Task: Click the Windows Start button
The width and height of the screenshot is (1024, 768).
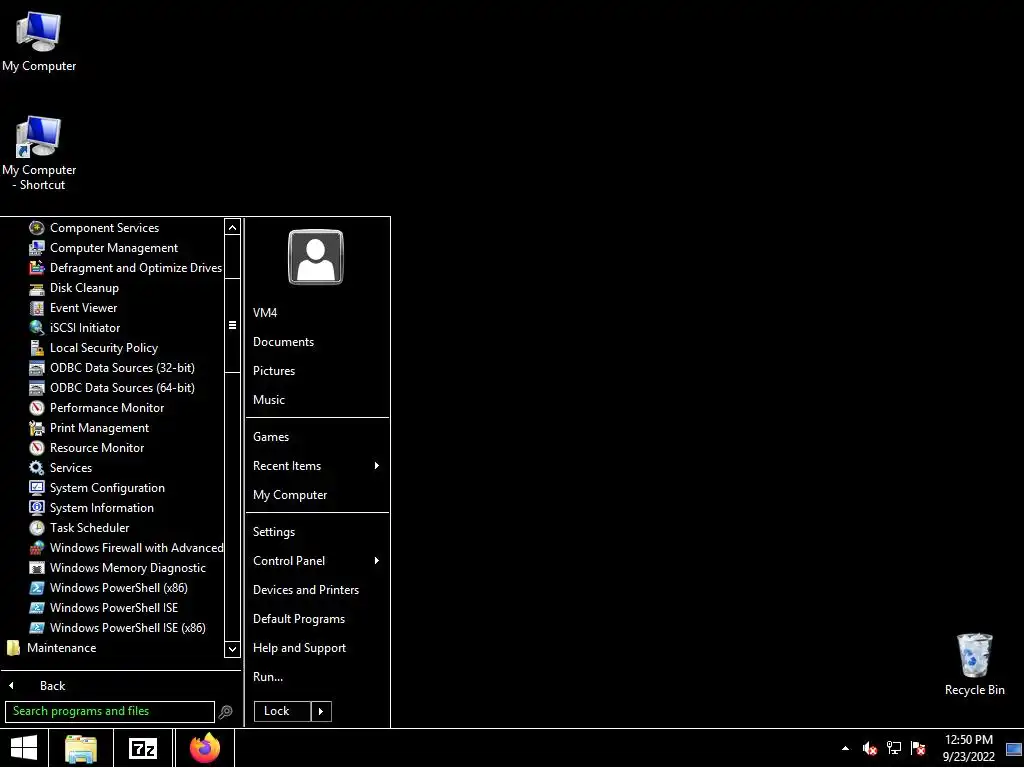Action: click(x=24, y=748)
